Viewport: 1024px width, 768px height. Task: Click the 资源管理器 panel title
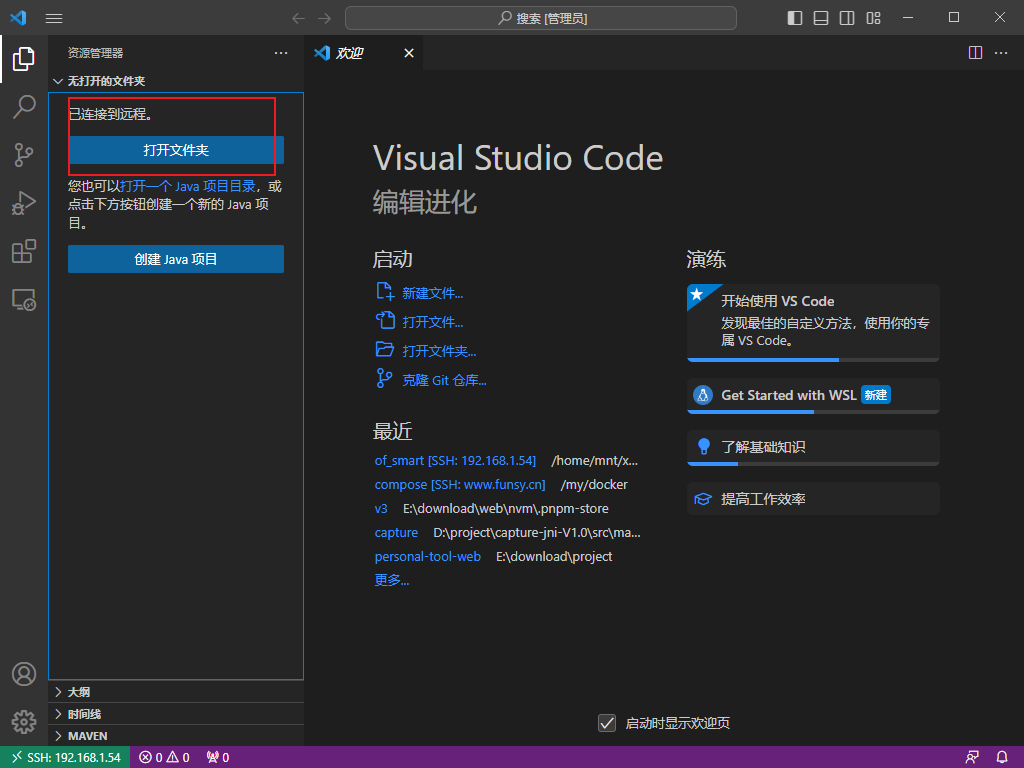point(95,53)
